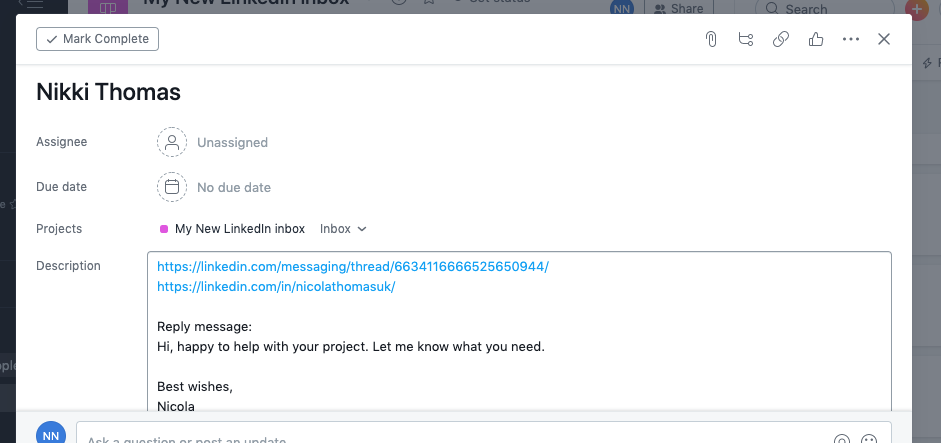
Task: Click the Share button in the background header
Action: tap(678, 8)
